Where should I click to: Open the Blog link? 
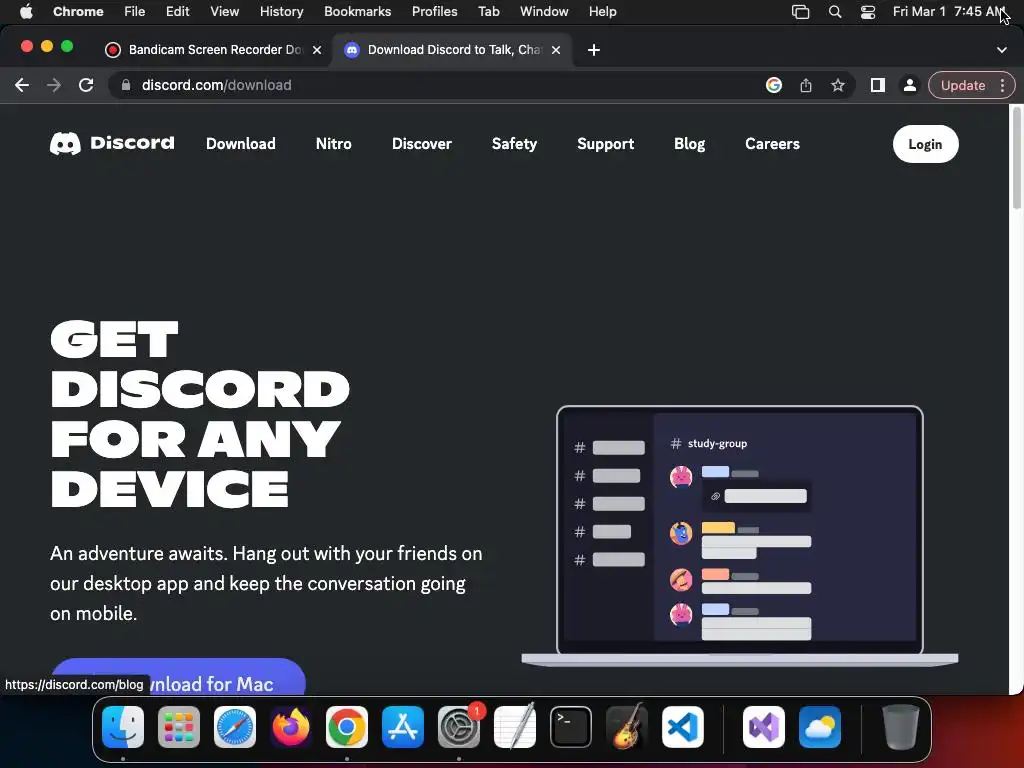[690, 144]
